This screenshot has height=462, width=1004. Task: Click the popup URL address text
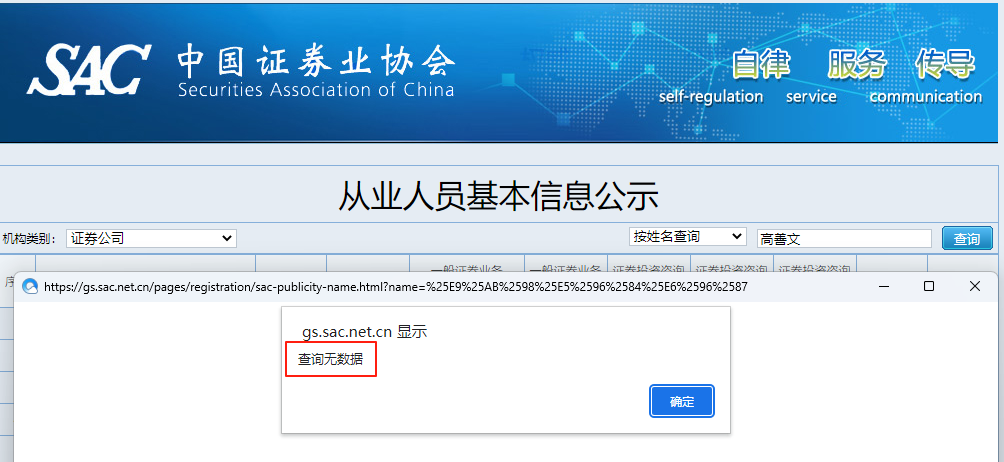396,287
